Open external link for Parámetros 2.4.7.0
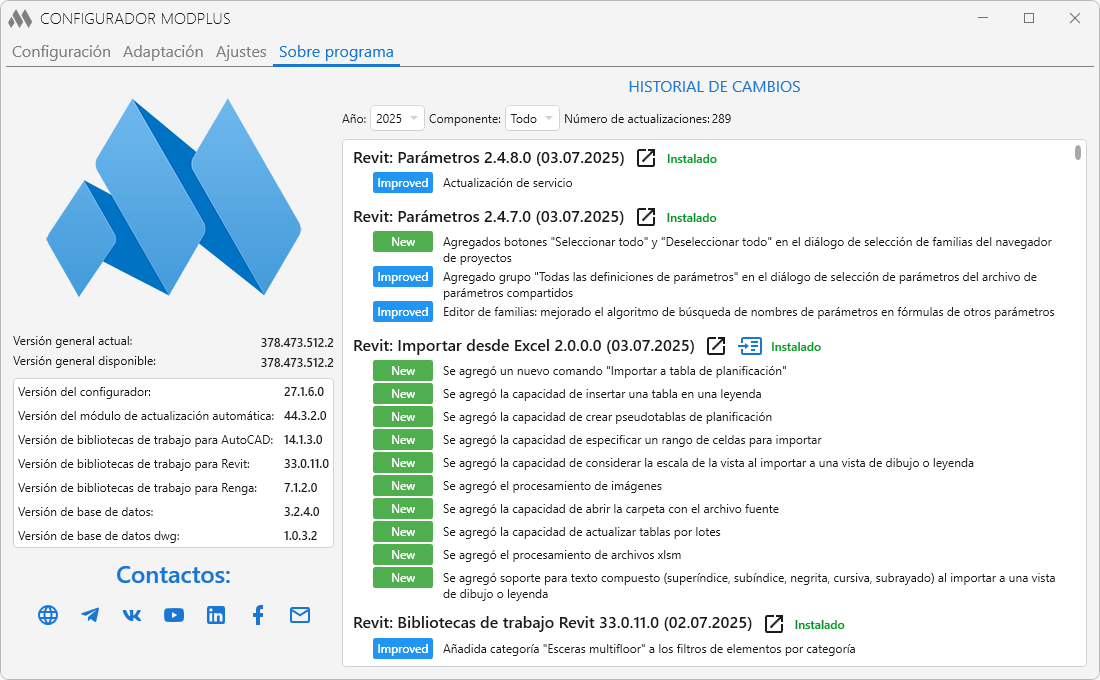Screen dimensions: 1100x680 pos(645,217)
